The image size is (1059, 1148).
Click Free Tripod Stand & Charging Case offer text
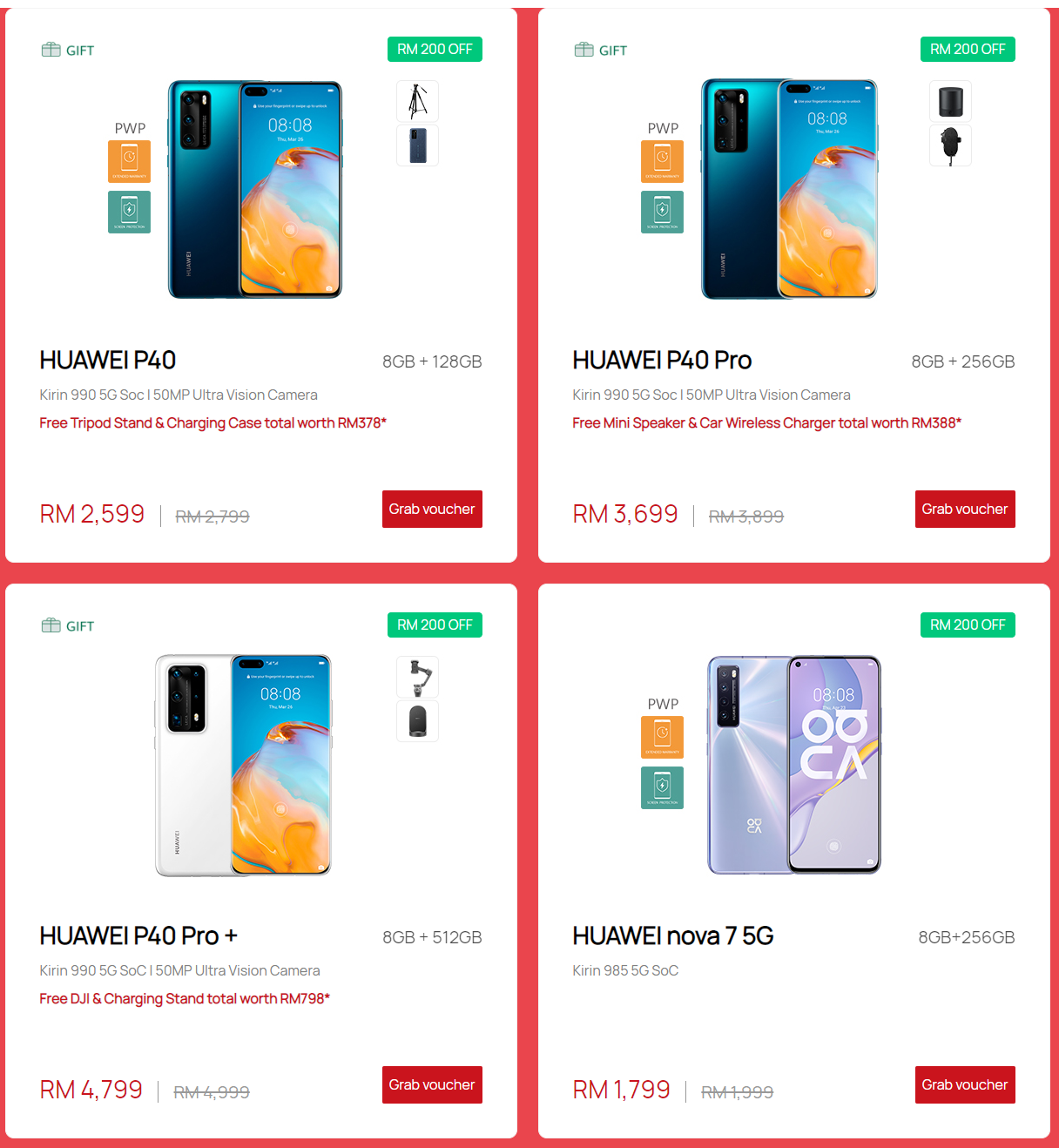point(212,422)
